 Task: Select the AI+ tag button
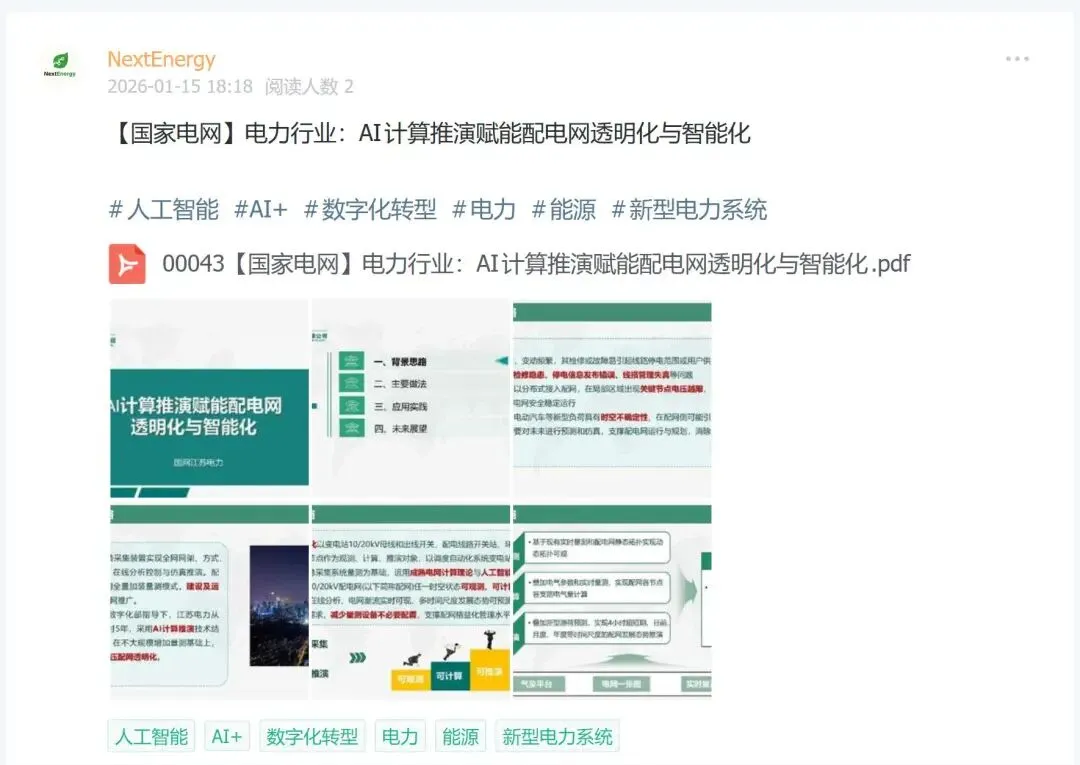click(x=227, y=737)
